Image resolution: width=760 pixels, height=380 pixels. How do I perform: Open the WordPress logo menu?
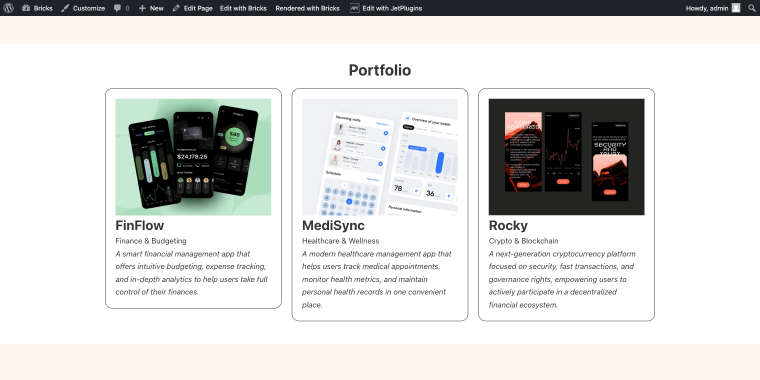(x=8, y=8)
